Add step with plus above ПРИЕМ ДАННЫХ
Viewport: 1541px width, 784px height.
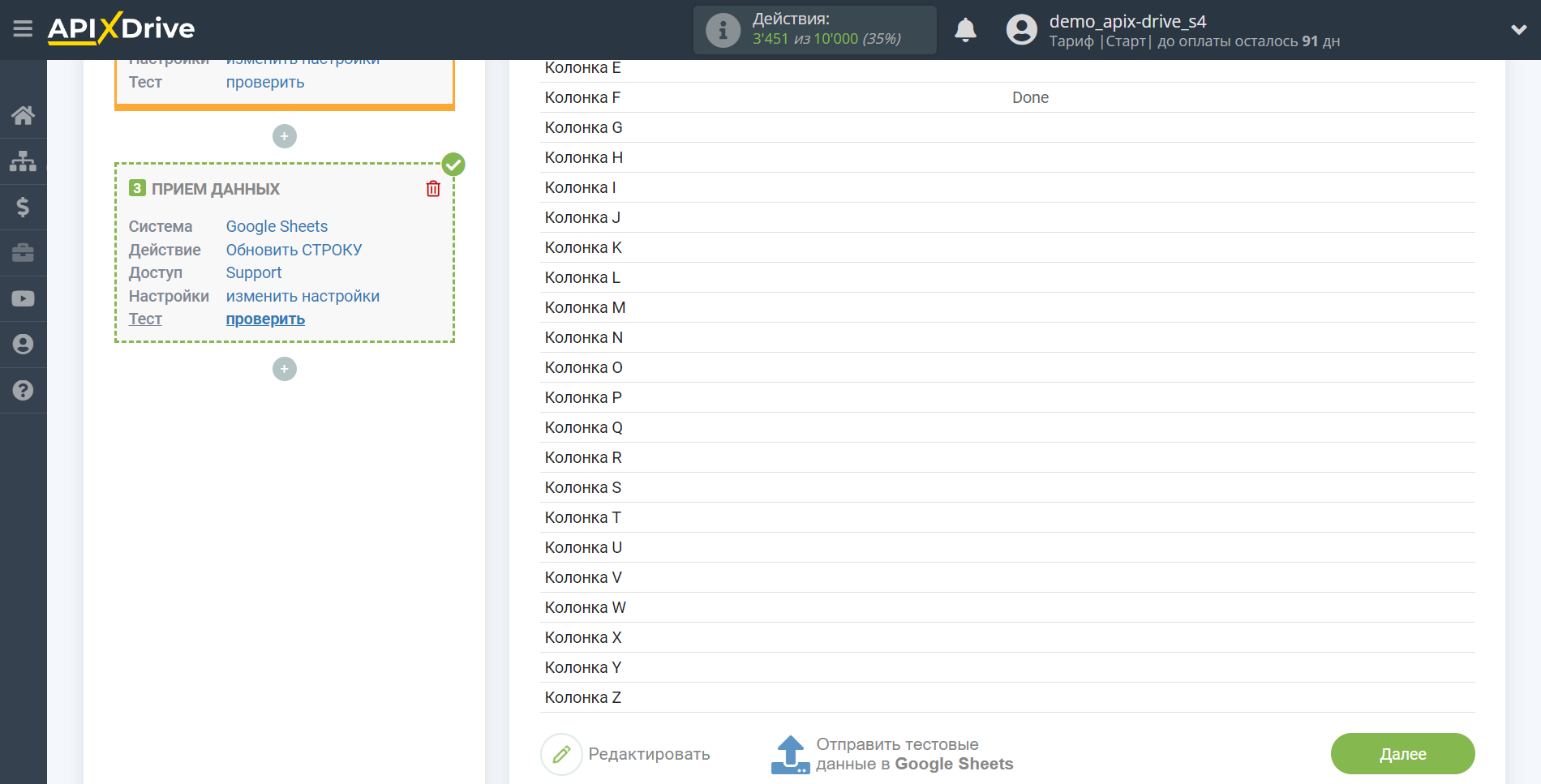point(285,136)
